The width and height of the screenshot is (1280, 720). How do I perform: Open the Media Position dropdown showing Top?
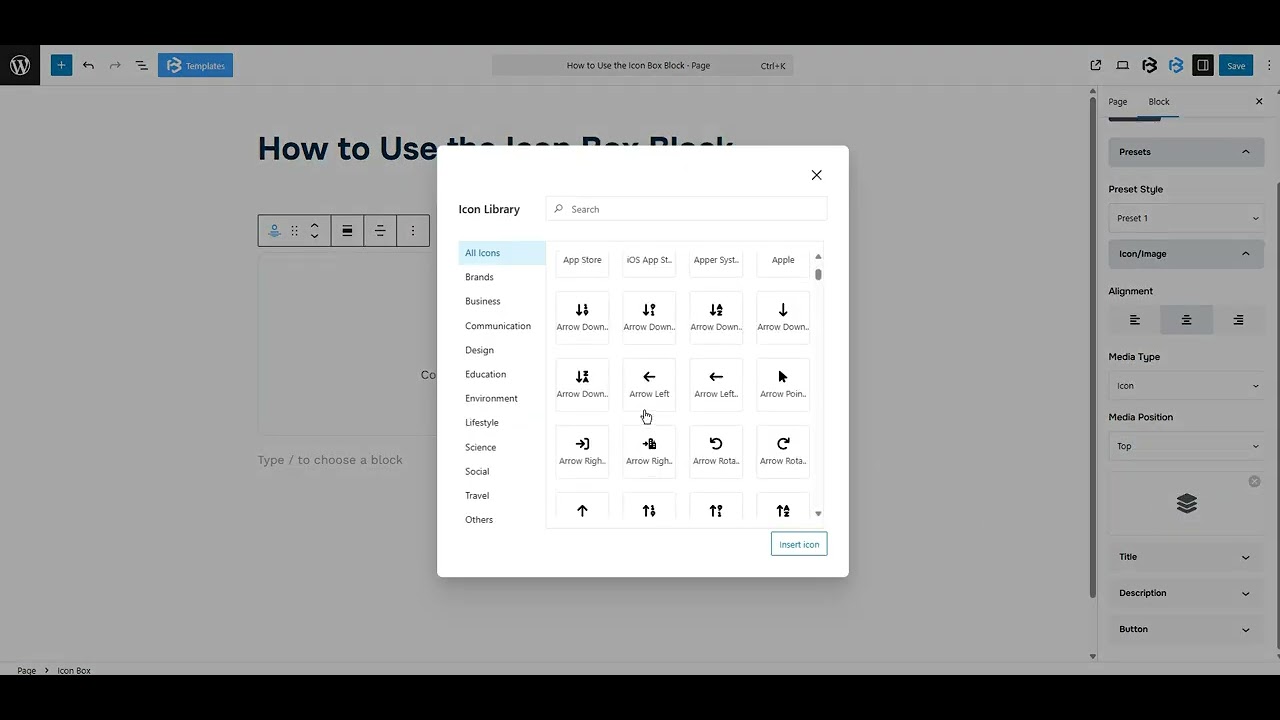coord(1186,446)
